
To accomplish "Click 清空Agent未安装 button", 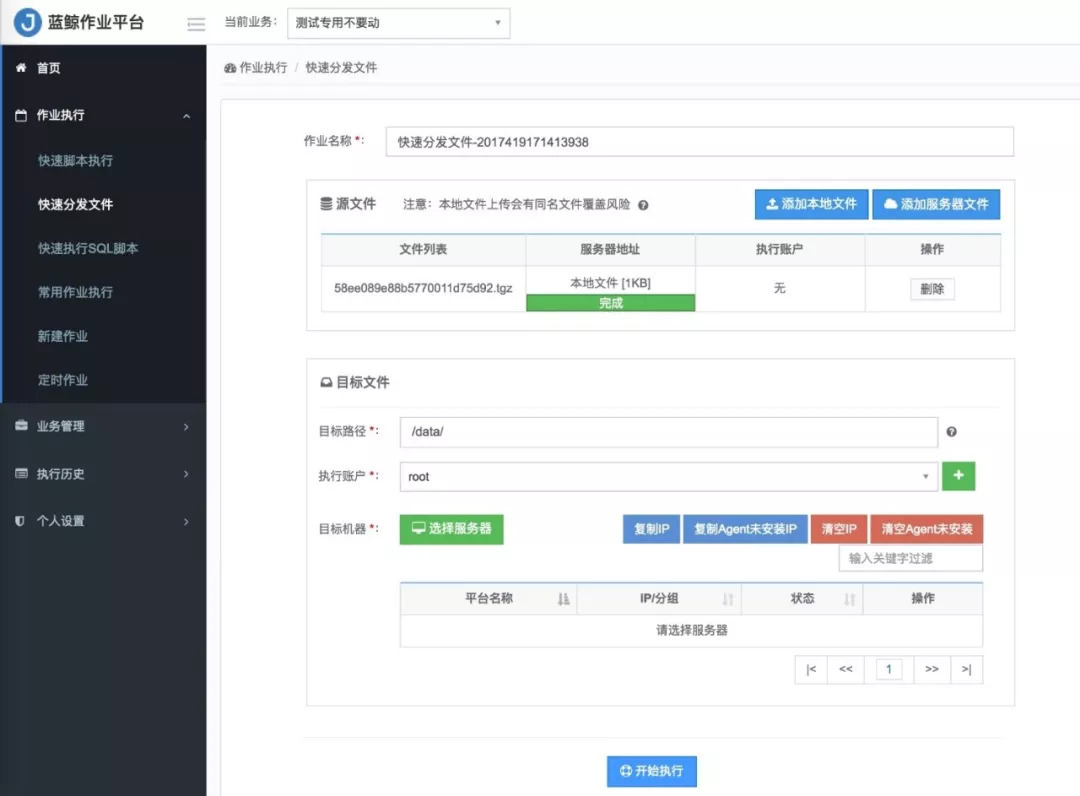I will [926, 529].
